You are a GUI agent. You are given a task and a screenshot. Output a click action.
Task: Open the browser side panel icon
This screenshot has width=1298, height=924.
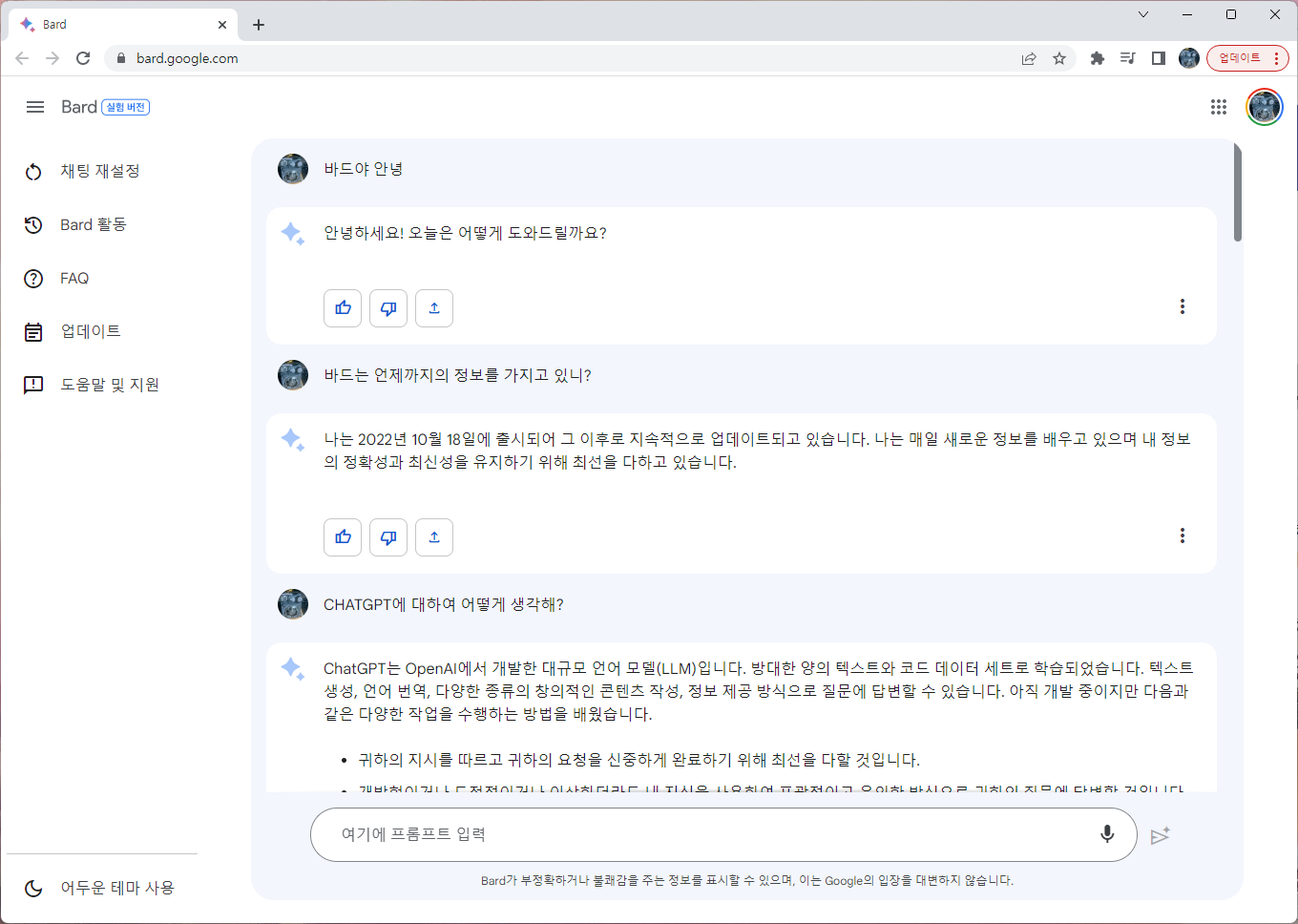coord(1159,58)
